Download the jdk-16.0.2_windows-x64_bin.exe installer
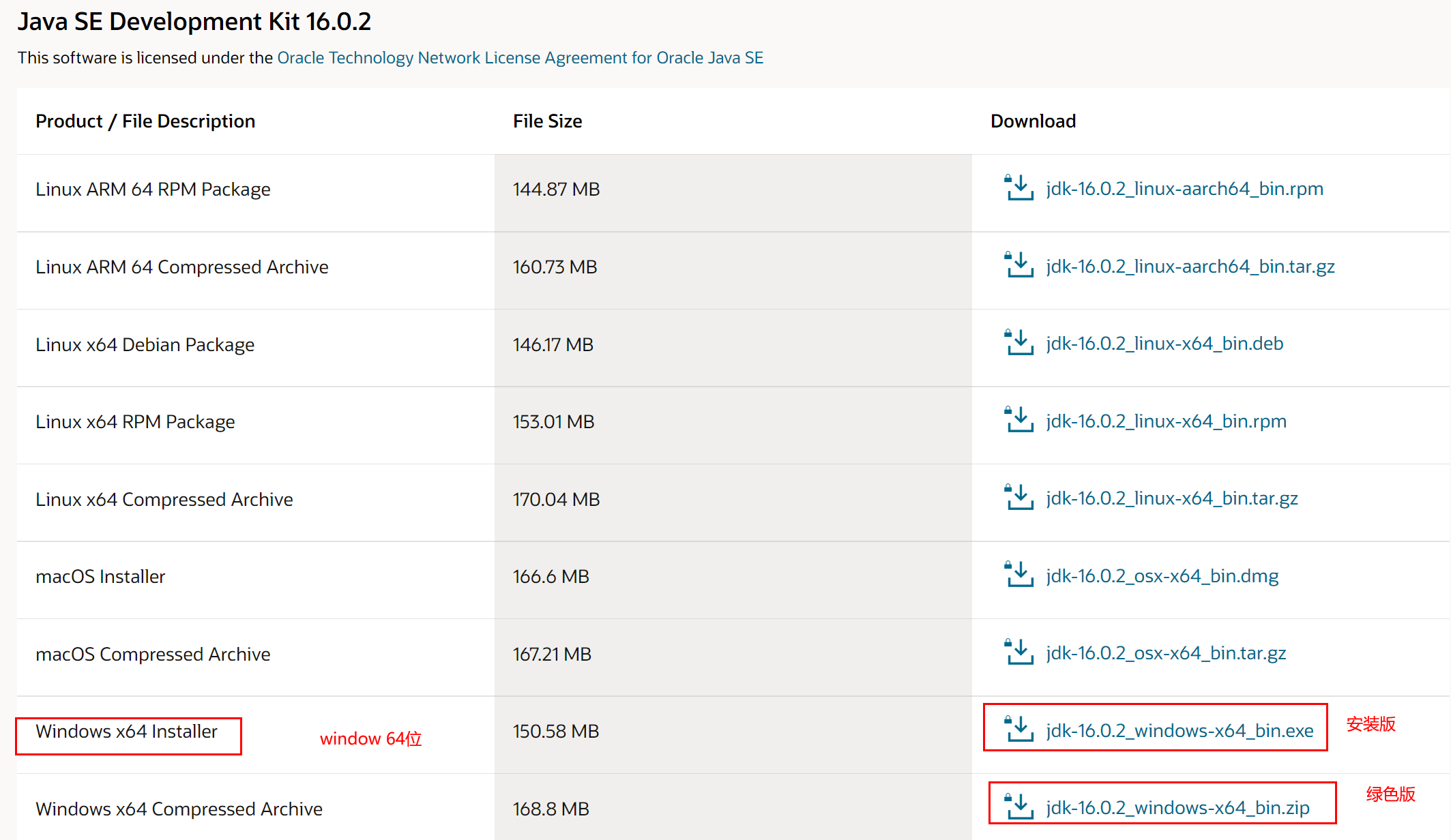The height and width of the screenshot is (840, 1451). click(x=1179, y=730)
